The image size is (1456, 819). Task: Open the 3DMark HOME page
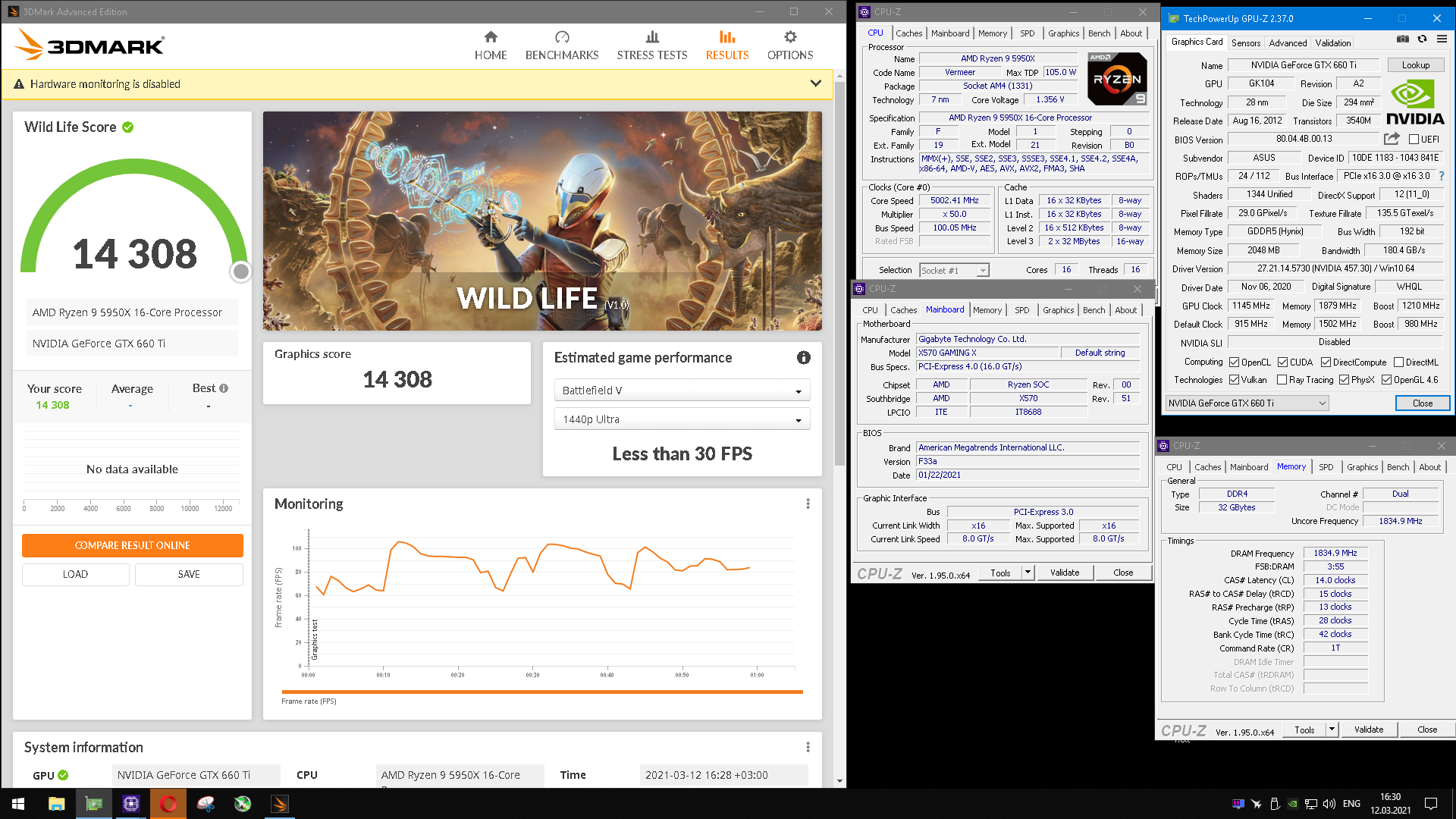[491, 45]
